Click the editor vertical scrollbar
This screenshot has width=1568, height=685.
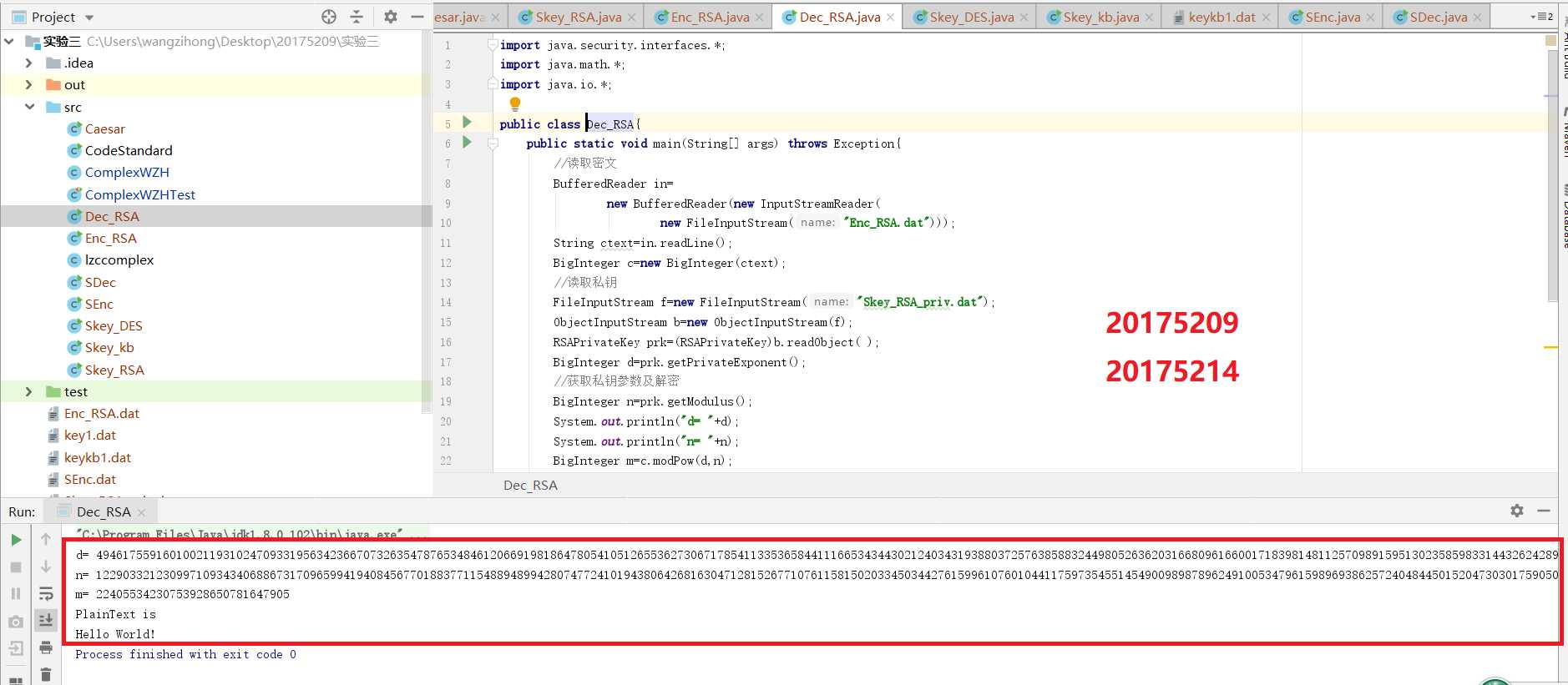[1552, 175]
